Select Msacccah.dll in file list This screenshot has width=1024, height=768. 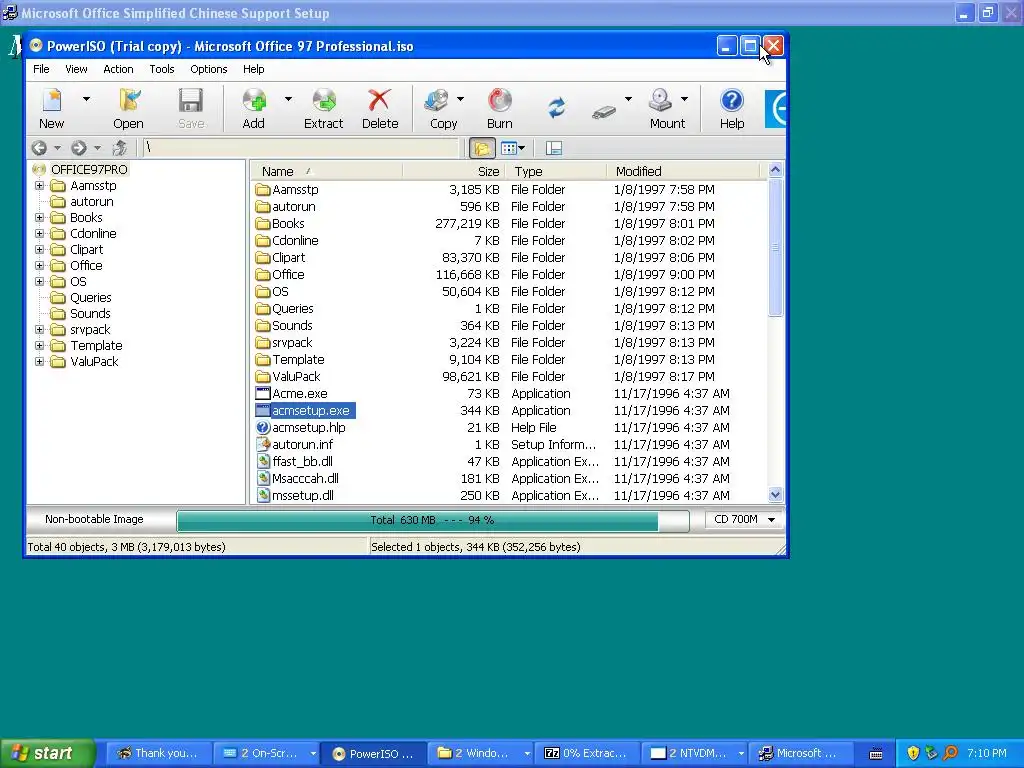[305, 479]
